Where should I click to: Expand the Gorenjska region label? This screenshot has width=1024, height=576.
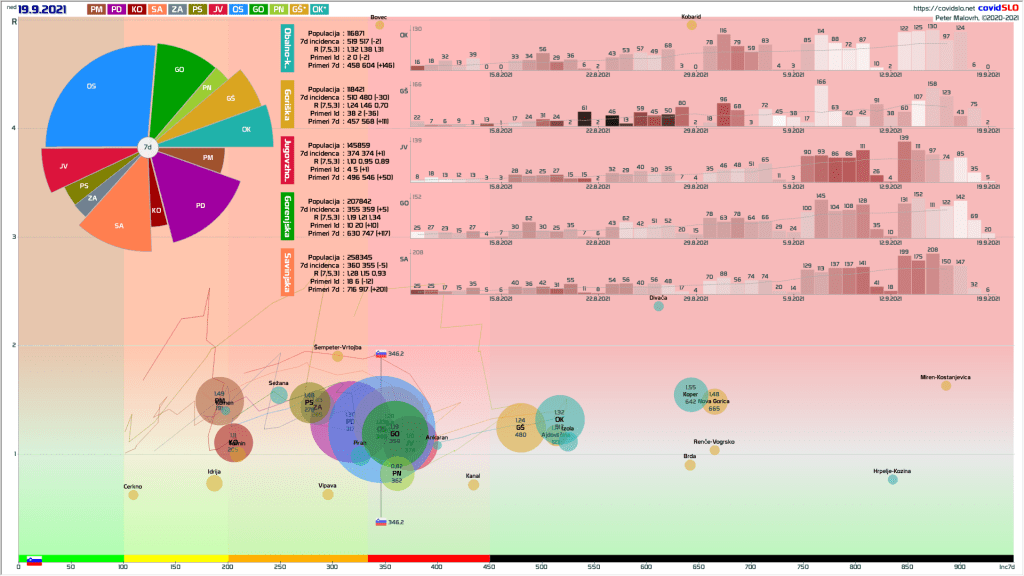click(289, 215)
